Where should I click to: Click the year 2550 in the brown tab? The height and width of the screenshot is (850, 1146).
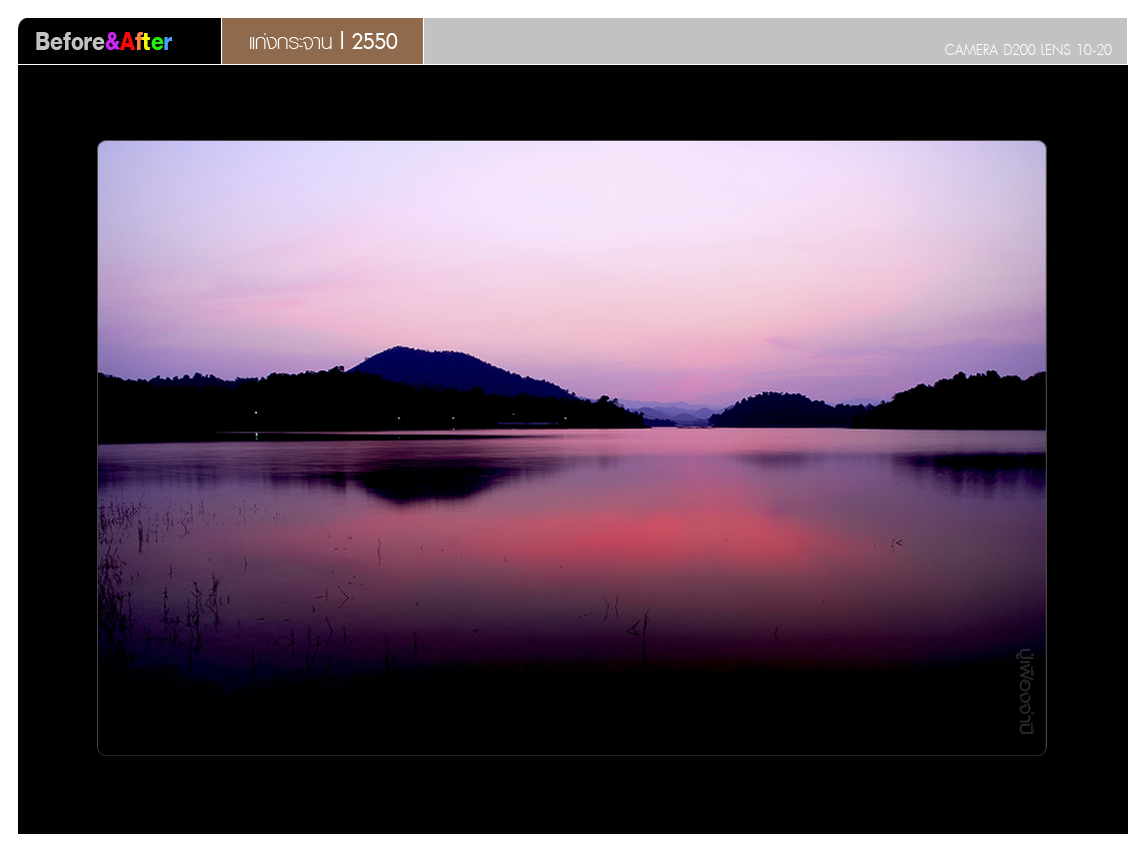[x=375, y=41]
